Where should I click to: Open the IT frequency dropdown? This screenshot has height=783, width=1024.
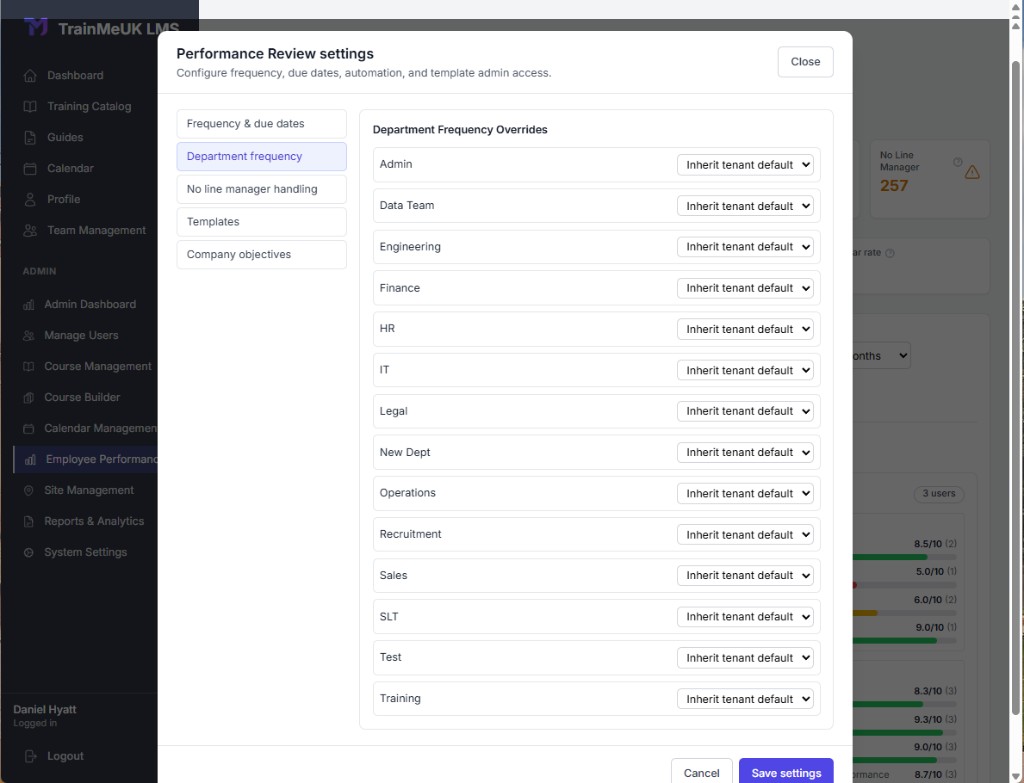[745, 370]
